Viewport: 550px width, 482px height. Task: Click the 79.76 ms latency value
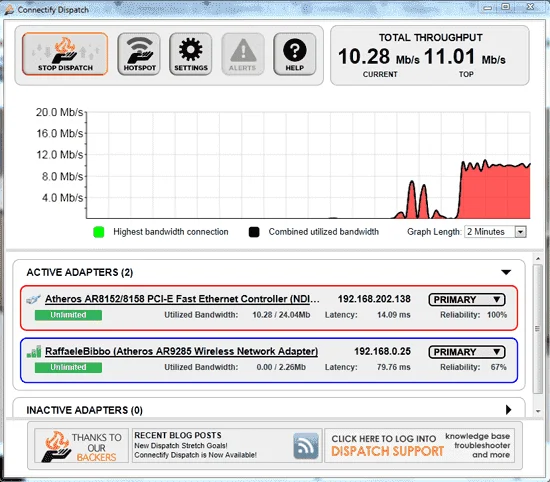coord(394,367)
